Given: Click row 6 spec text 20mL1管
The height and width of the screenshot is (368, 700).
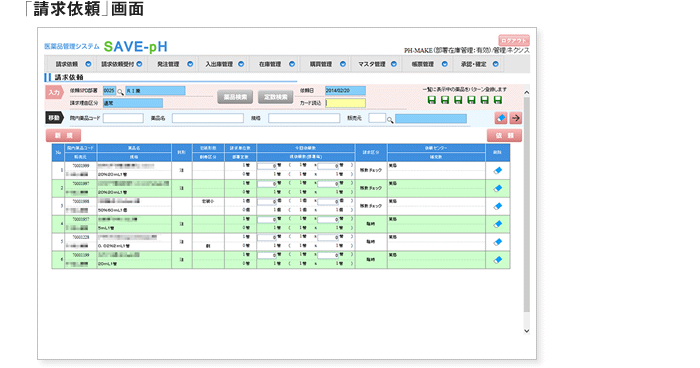Looking at the screenshot, I should click(108, 263).
